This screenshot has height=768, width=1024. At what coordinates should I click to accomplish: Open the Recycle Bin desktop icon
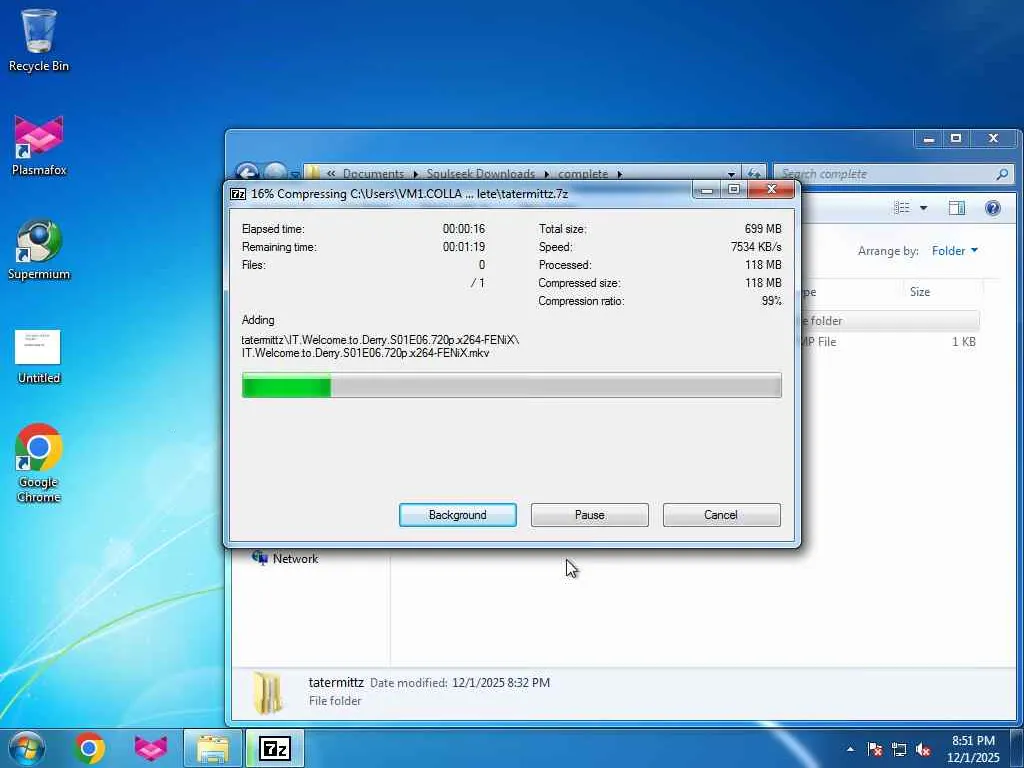pos(39,40)
